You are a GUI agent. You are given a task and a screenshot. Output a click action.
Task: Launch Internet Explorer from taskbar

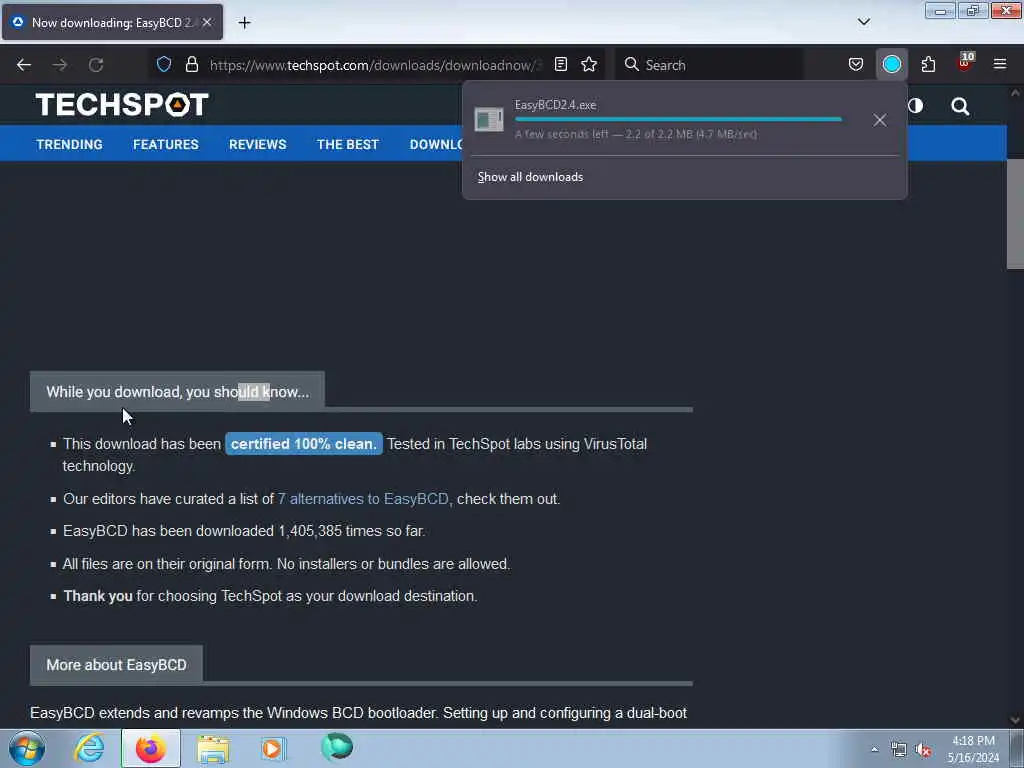(x=89, y=748)
